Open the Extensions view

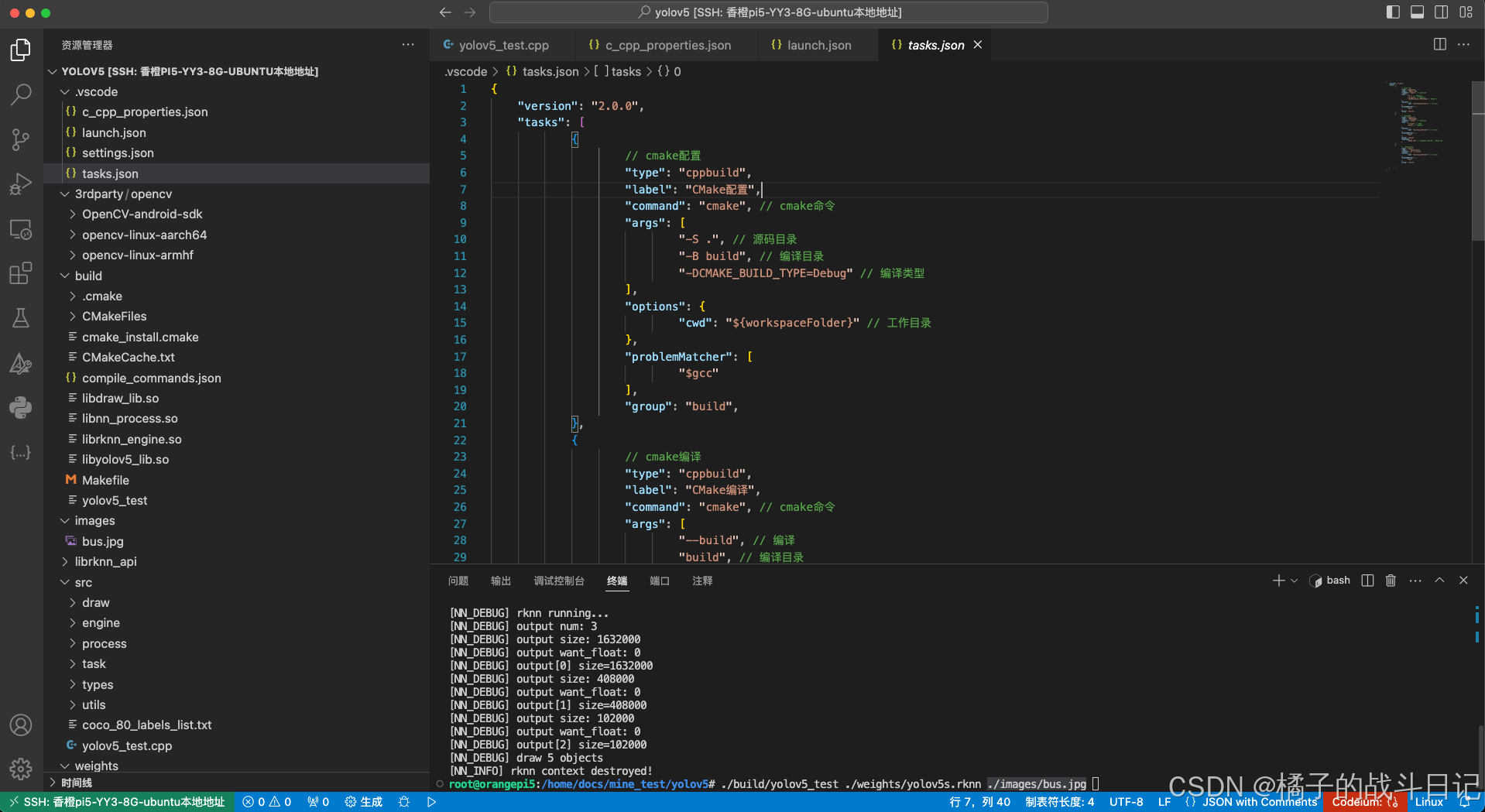(x=21, y=273)
